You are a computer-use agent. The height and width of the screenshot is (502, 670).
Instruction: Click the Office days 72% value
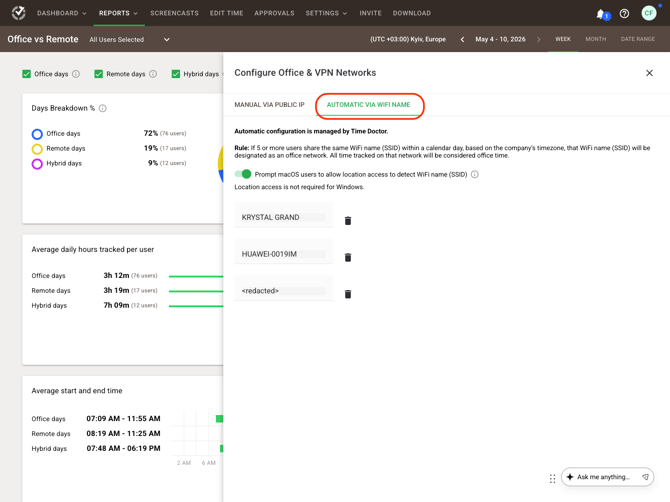[x=151, y=133]
